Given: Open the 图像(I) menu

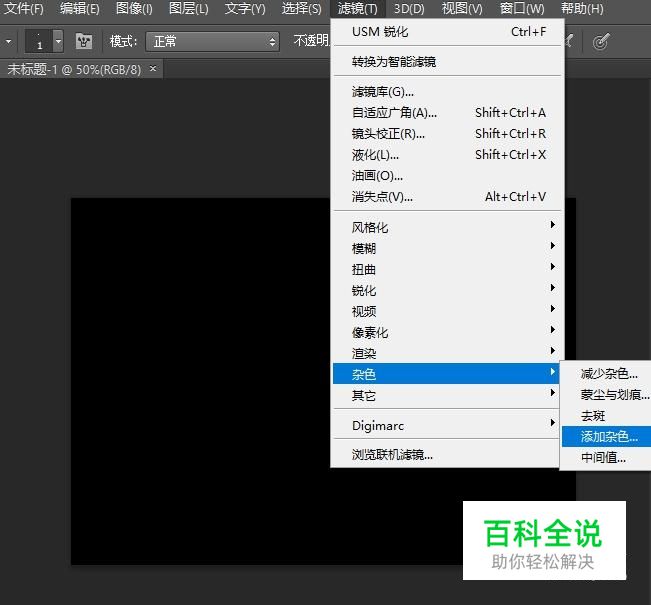Looking at the screenshot, I should point(134,8).
